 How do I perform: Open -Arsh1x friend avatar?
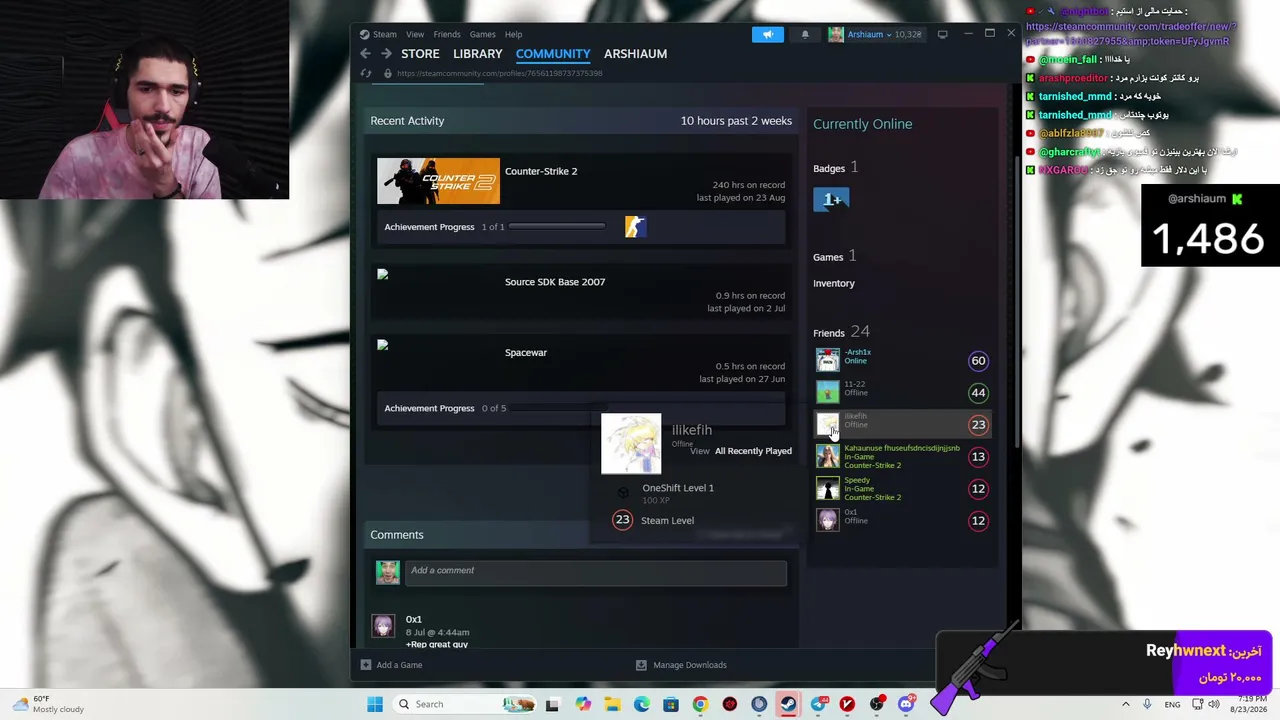coord(828,360)
